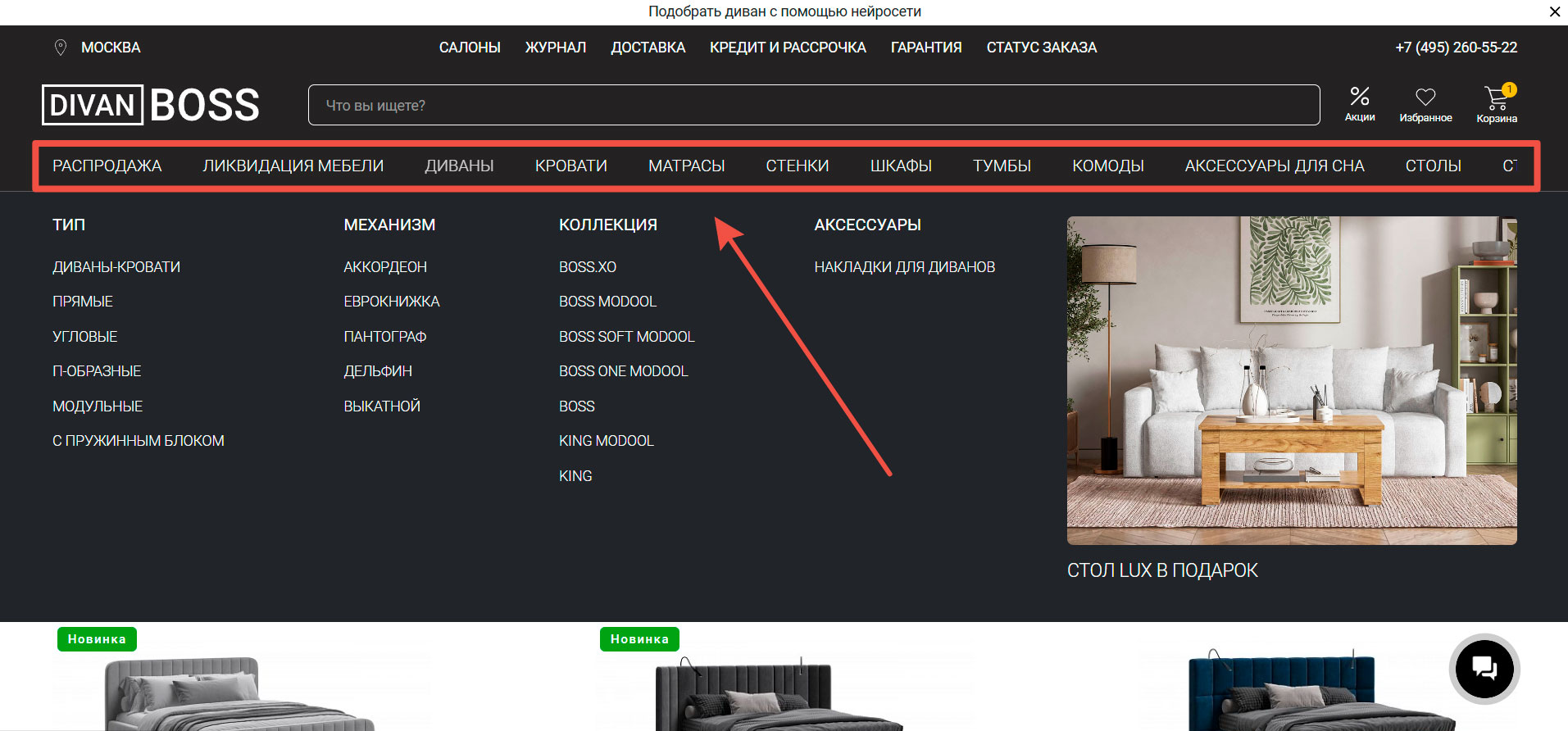1568x731 pixels.
Task: Select Диваны-кровати type
Action: [116, 267]
